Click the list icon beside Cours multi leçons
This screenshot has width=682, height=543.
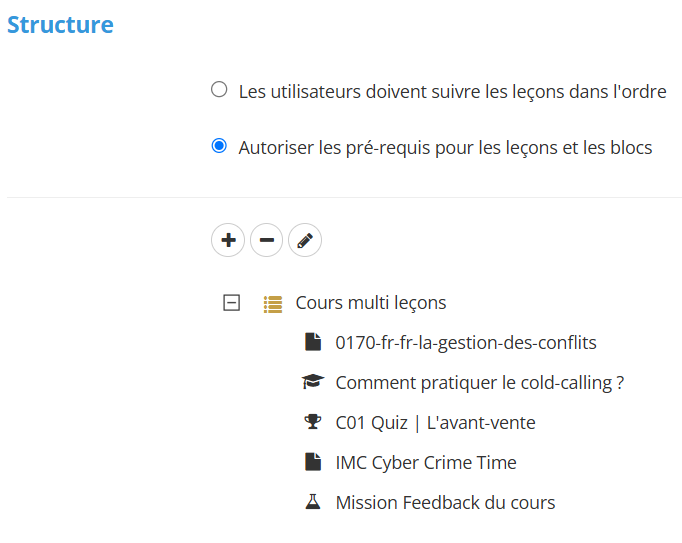tap(272, 303)
